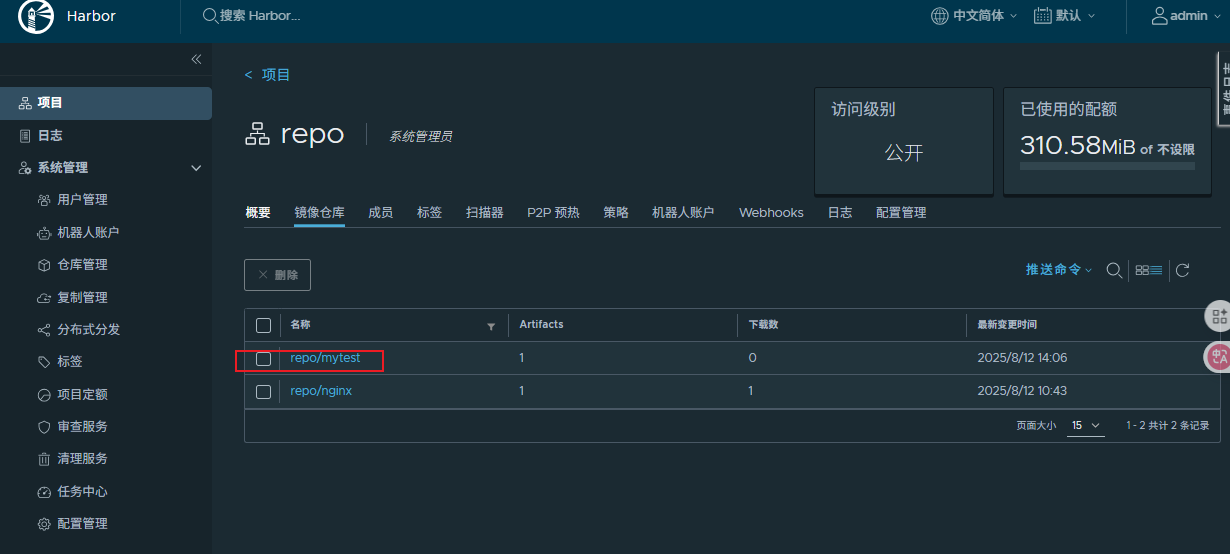Filter the 名称 column
1230x554 pixels.
[x=491, y=326]
